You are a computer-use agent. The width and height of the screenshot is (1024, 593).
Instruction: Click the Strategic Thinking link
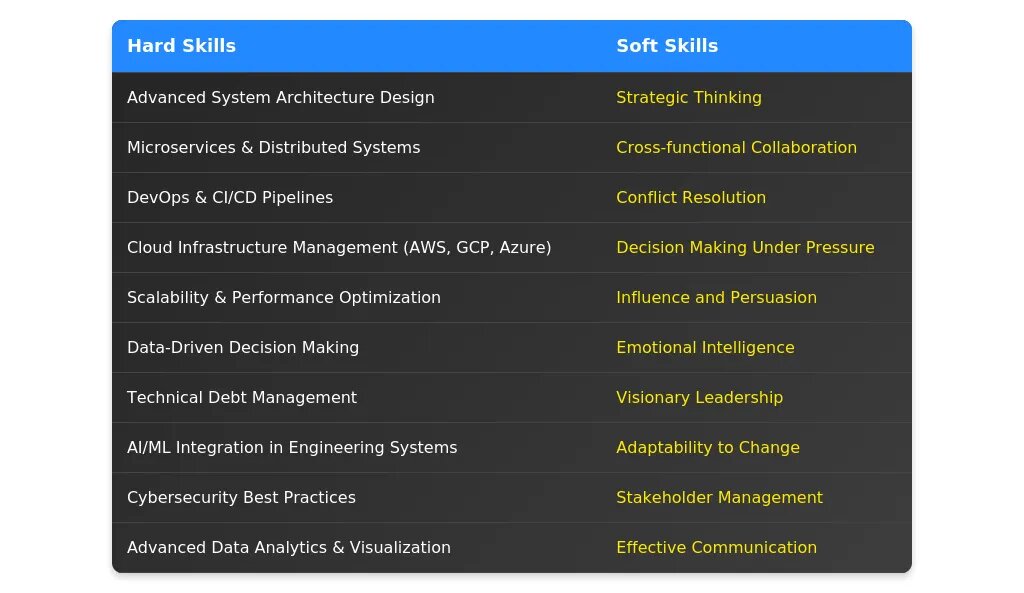click(688, 98)
